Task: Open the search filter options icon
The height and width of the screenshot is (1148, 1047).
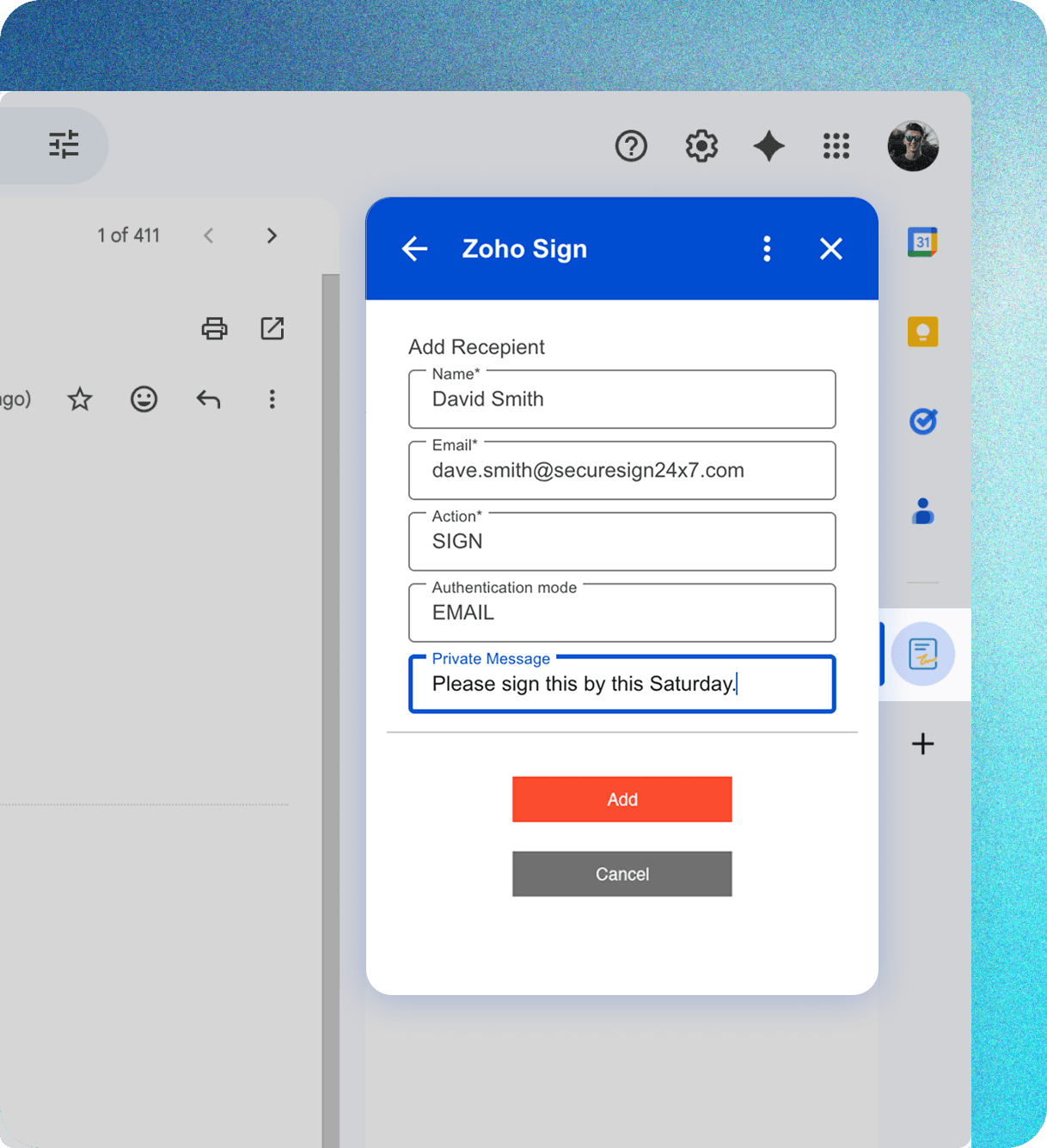Action: click(x=64, y=144)
